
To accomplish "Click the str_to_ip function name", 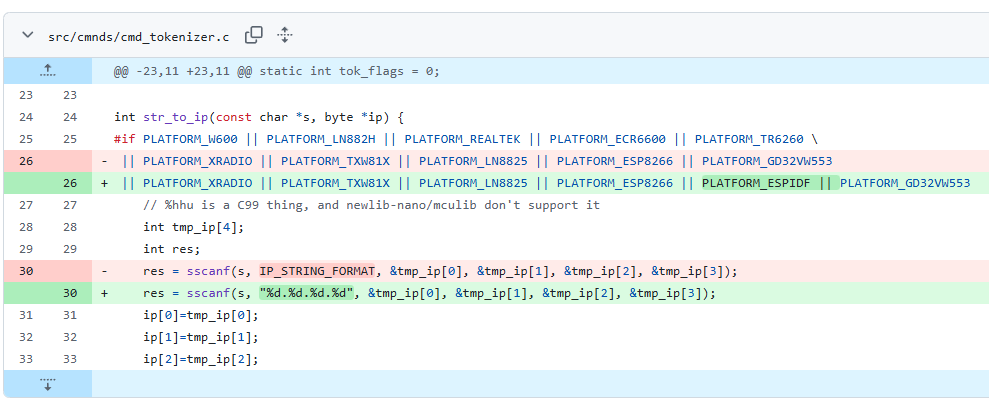I will (176, 117).
